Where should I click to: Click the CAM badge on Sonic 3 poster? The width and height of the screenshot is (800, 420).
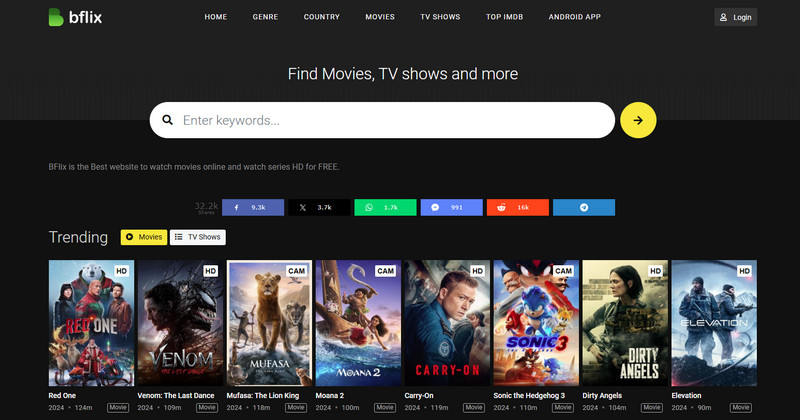point(563,271)
